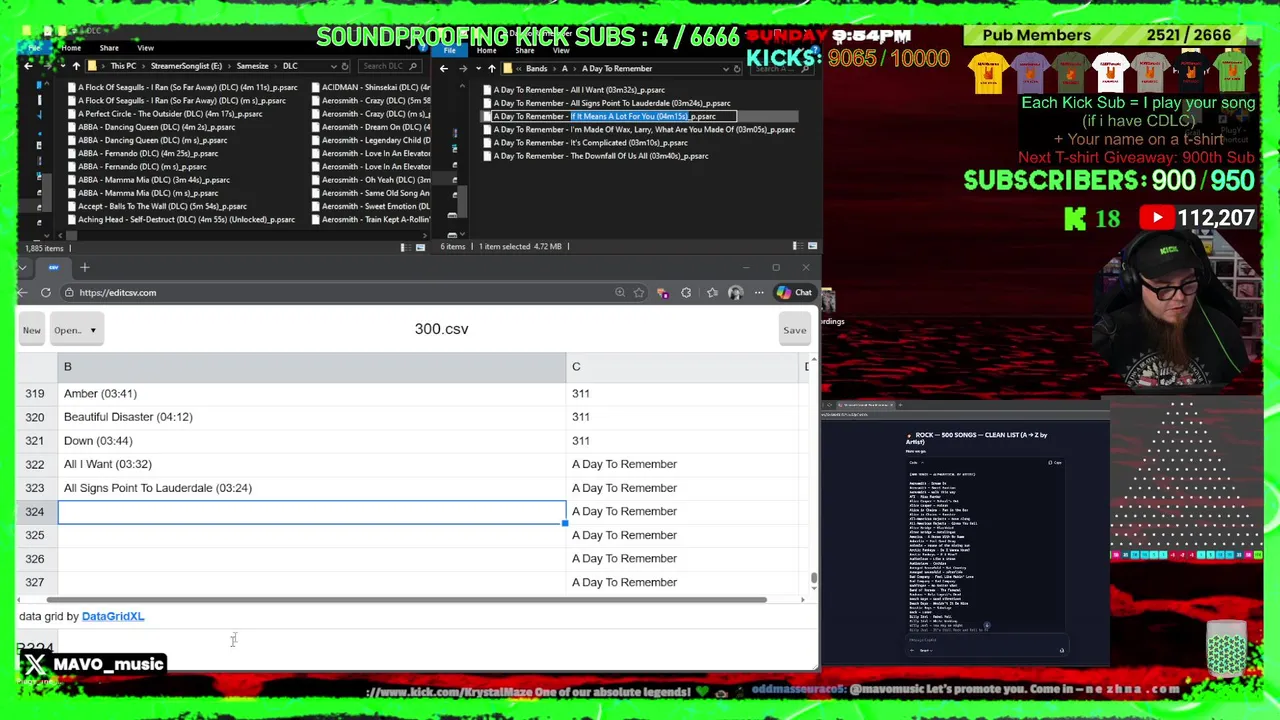Click the New button in editcsv

point(32,330)
